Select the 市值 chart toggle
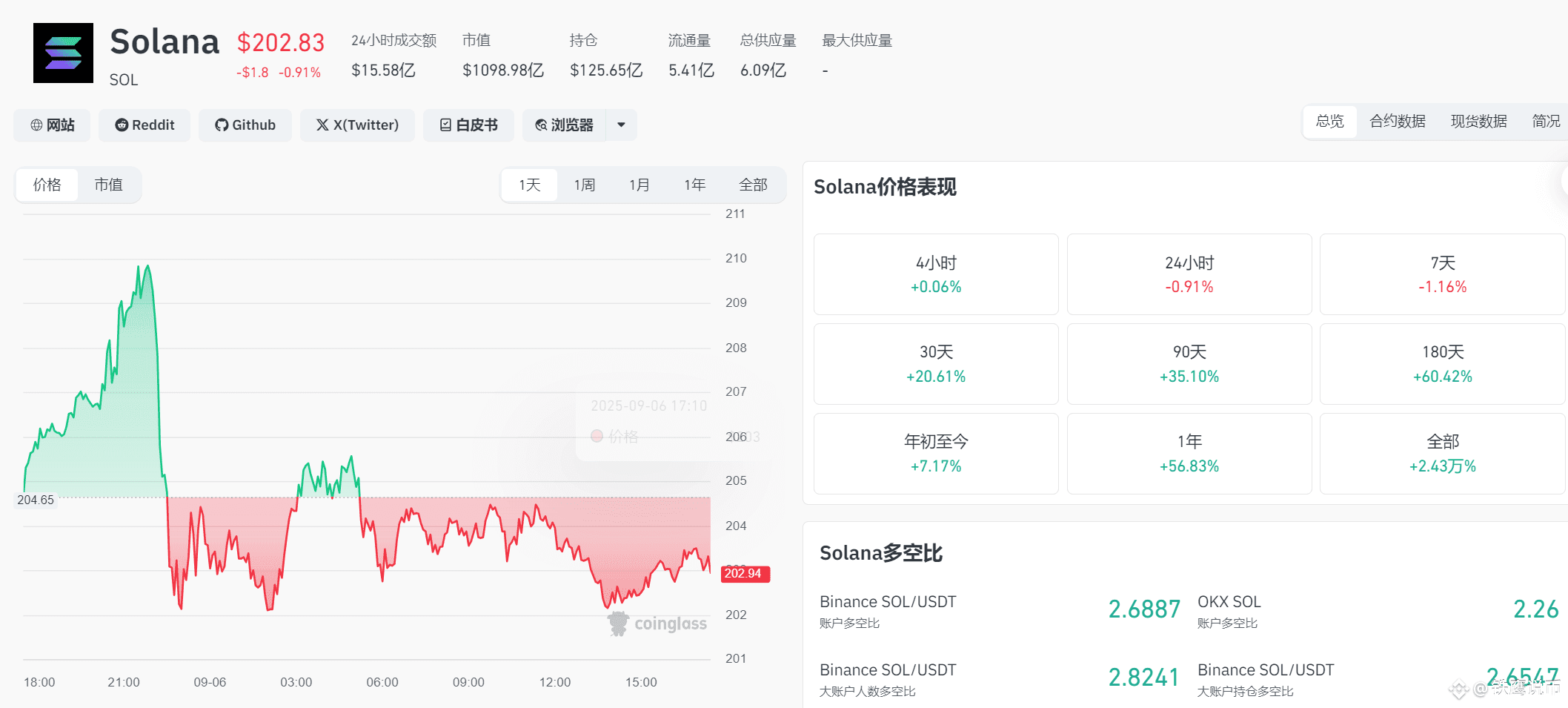This screenshot has height=708, width=1568. tap(109, 185)
